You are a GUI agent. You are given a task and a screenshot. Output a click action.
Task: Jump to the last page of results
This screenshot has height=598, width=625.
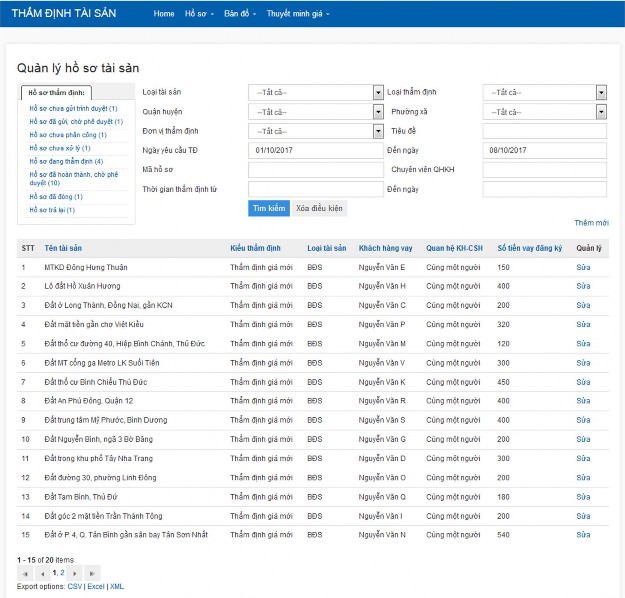(x=93, y=573)
